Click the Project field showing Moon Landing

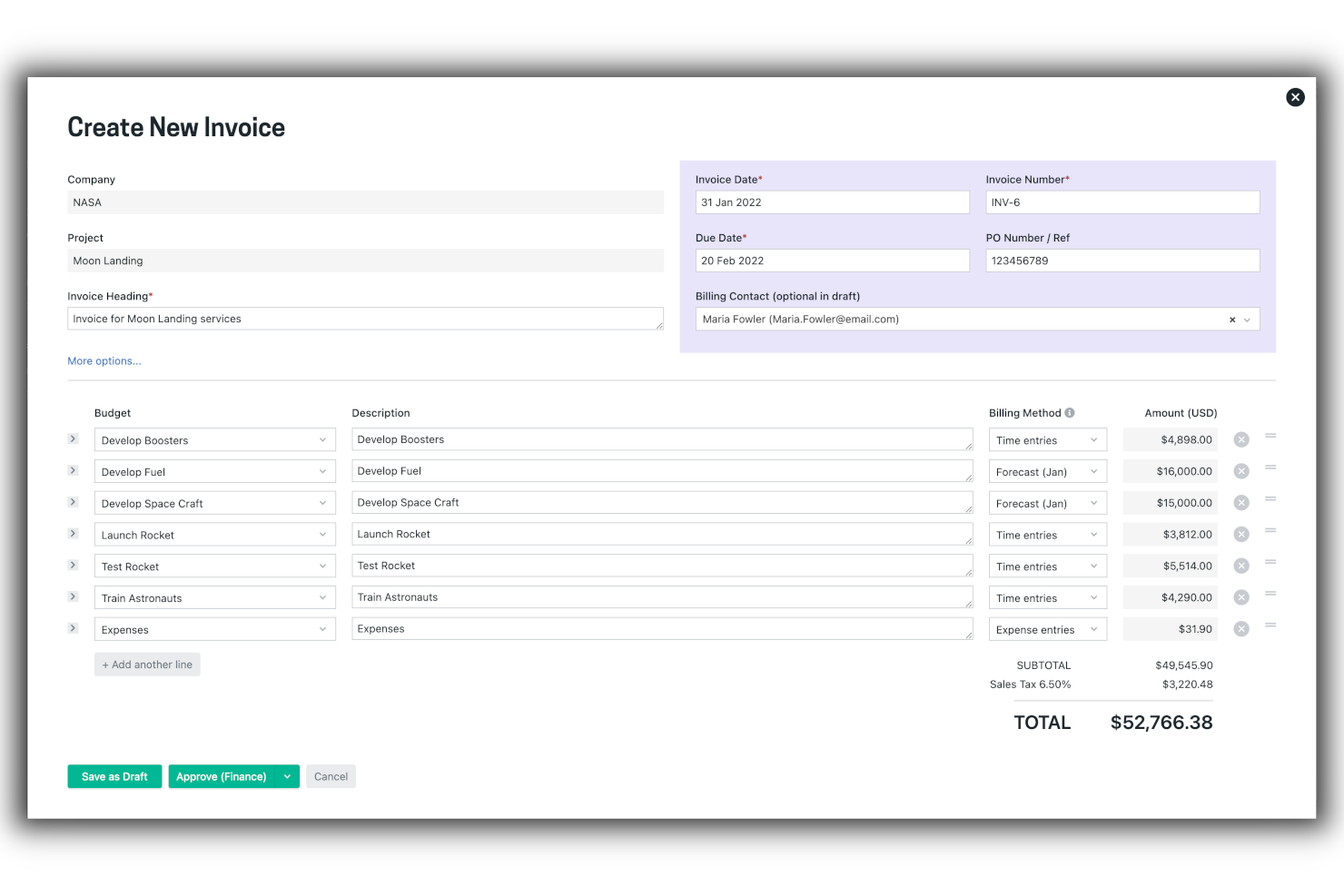pyautogui.click(x=366, y=261)
